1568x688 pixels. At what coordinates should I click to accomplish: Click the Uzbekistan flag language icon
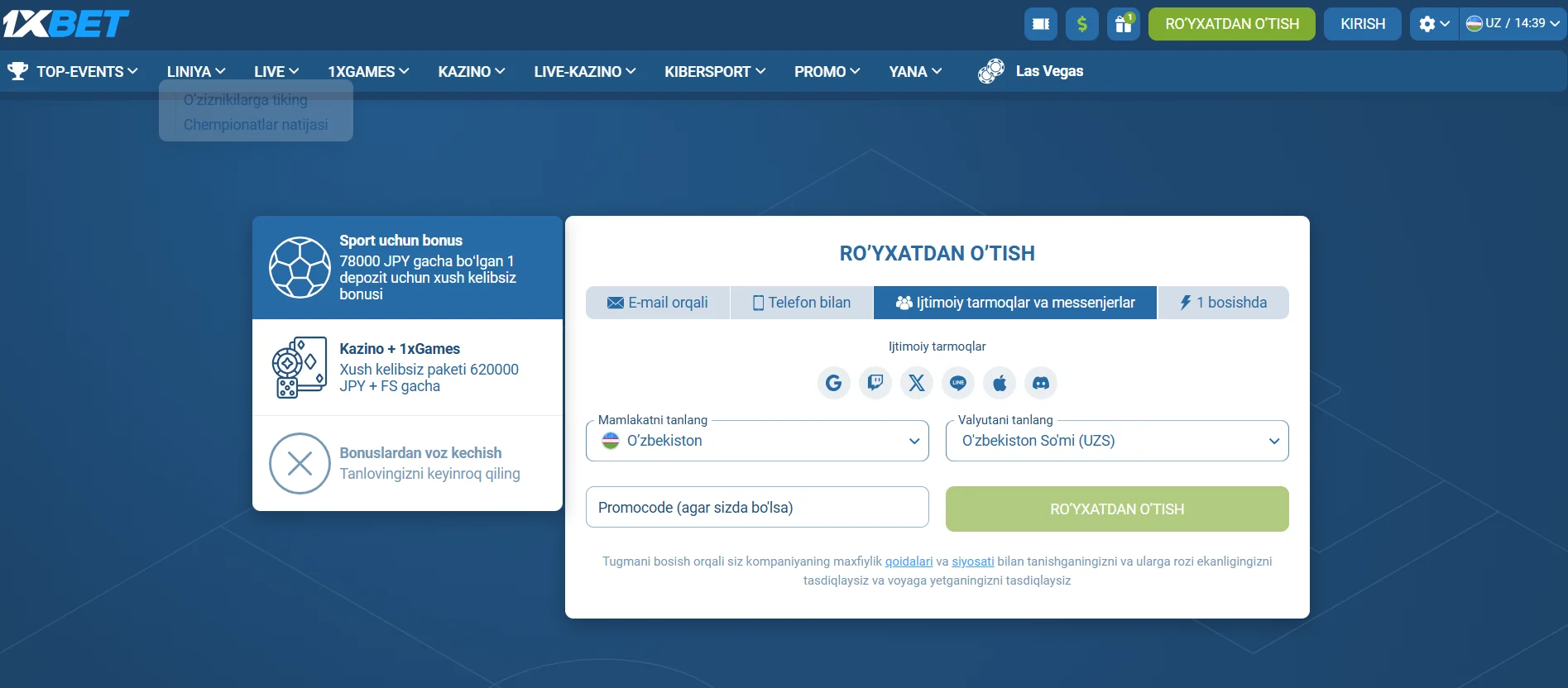point(1474,24)
